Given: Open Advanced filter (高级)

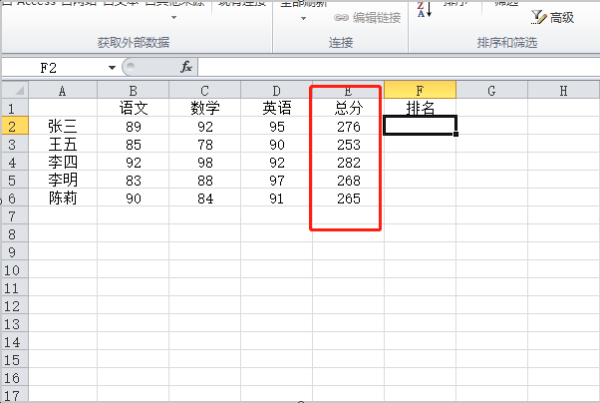Looking at the screenshot, I should pos(553,18).
